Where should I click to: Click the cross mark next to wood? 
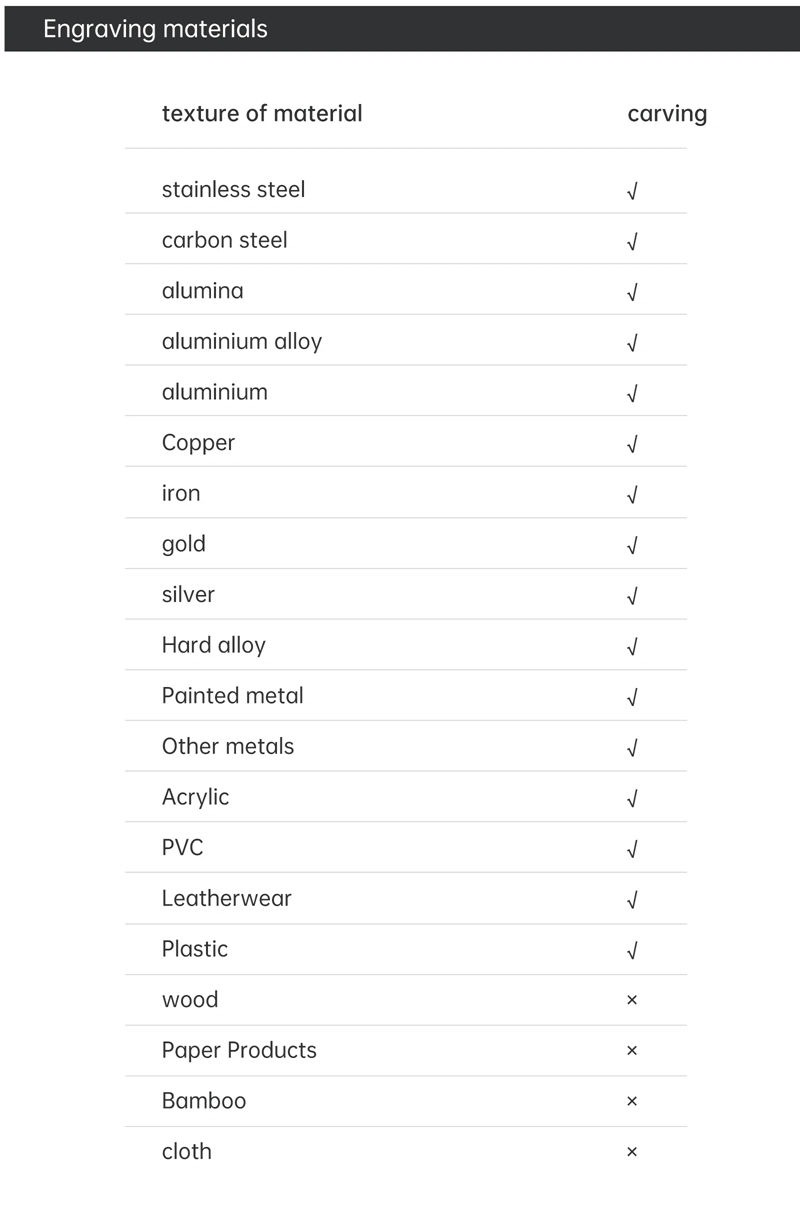point(632,1000)
